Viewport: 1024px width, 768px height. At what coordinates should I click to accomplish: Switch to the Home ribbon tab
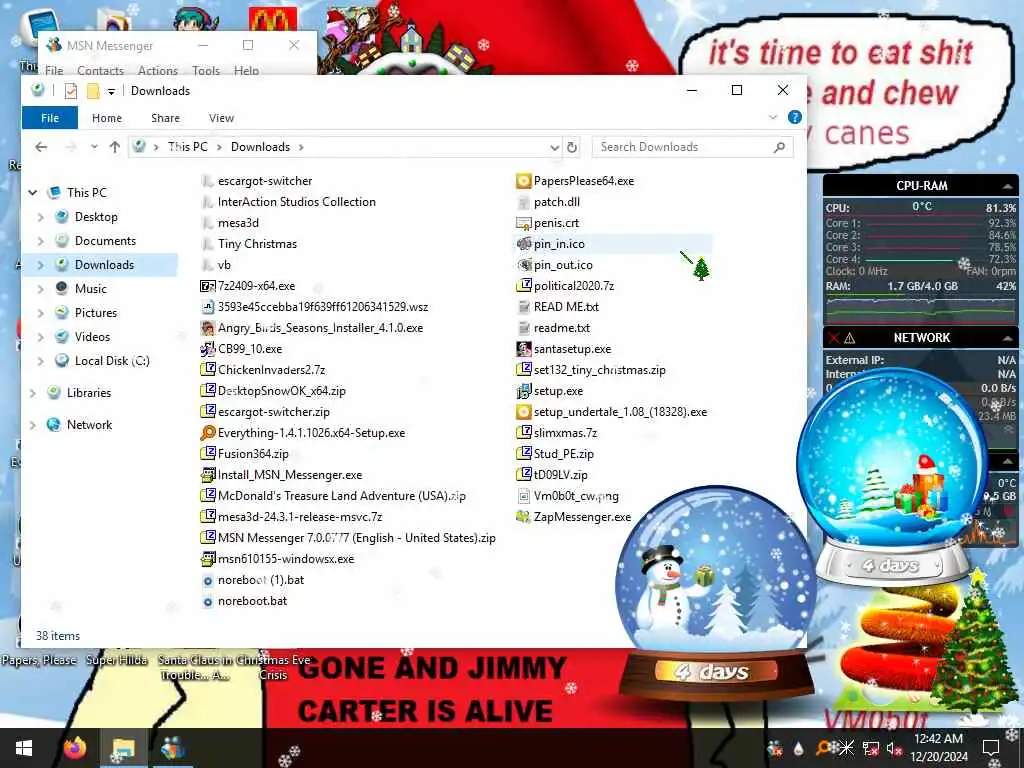pos(107,118)
